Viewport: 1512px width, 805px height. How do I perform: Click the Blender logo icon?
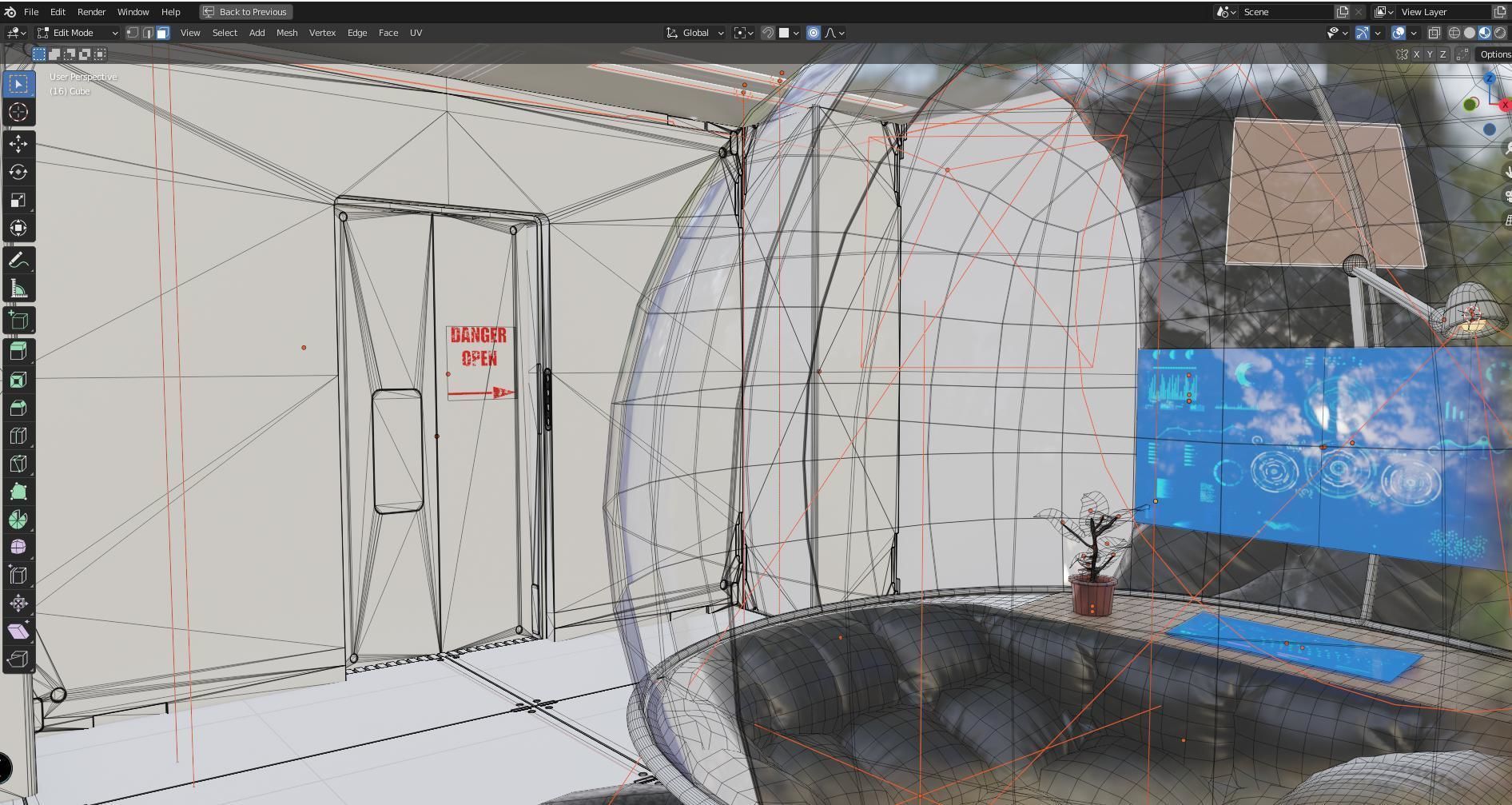pos(10,12)
